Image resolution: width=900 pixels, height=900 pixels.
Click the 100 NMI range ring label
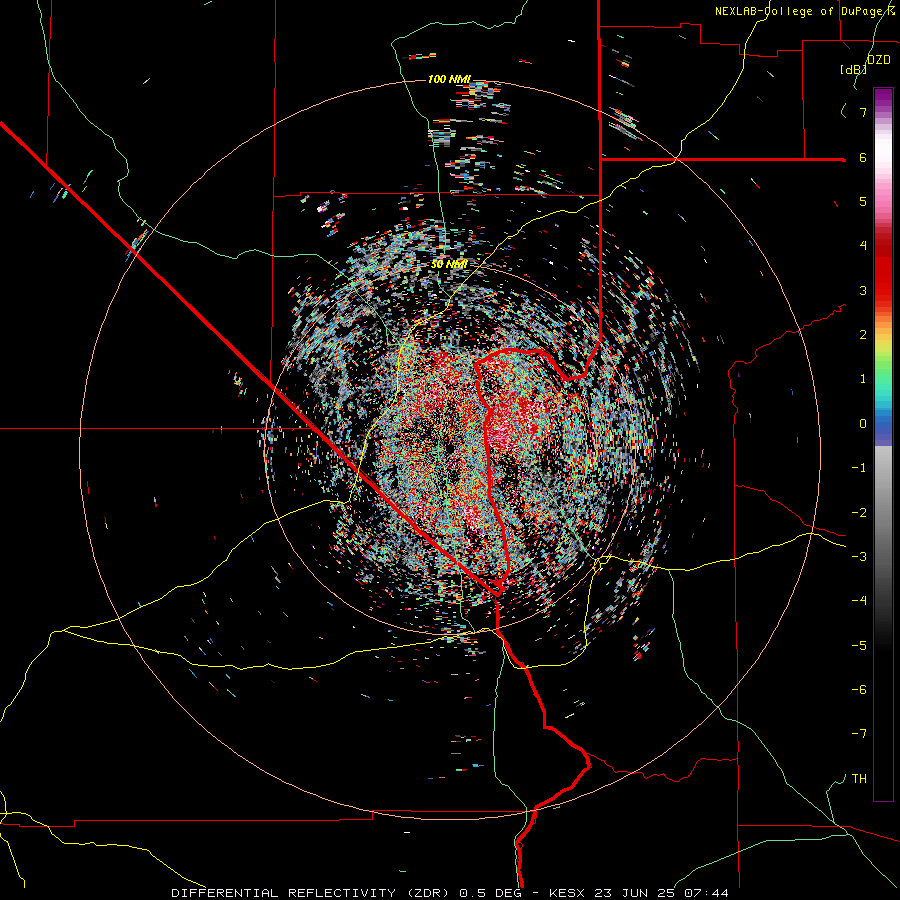coord(449,79)
